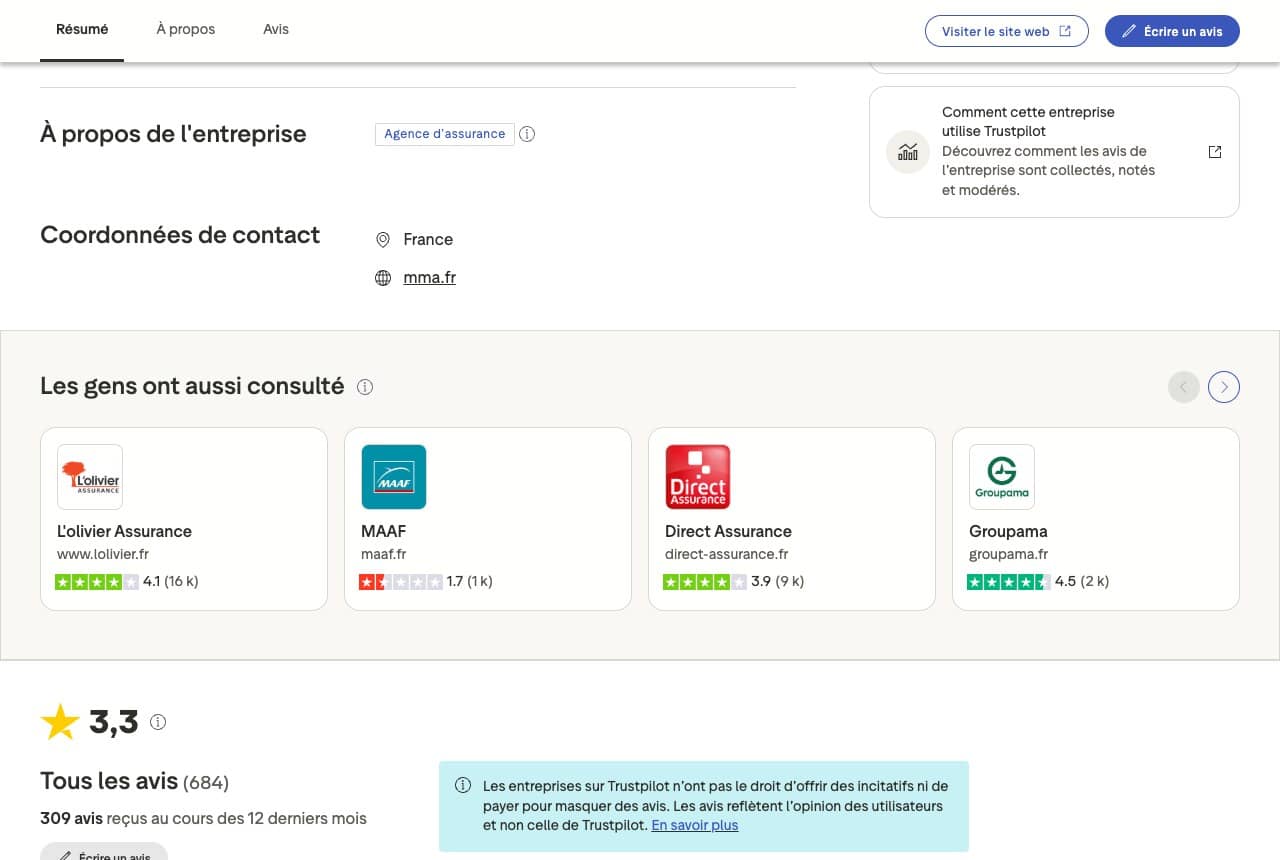Click Direct Assurance star rating

click(x=705, y=581)
